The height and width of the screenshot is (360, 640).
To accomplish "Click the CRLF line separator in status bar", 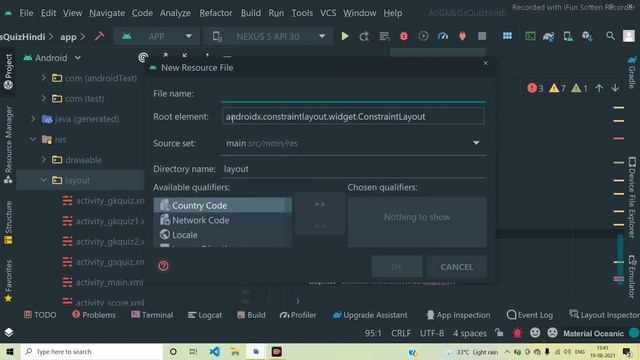I will tap(401, 333).
